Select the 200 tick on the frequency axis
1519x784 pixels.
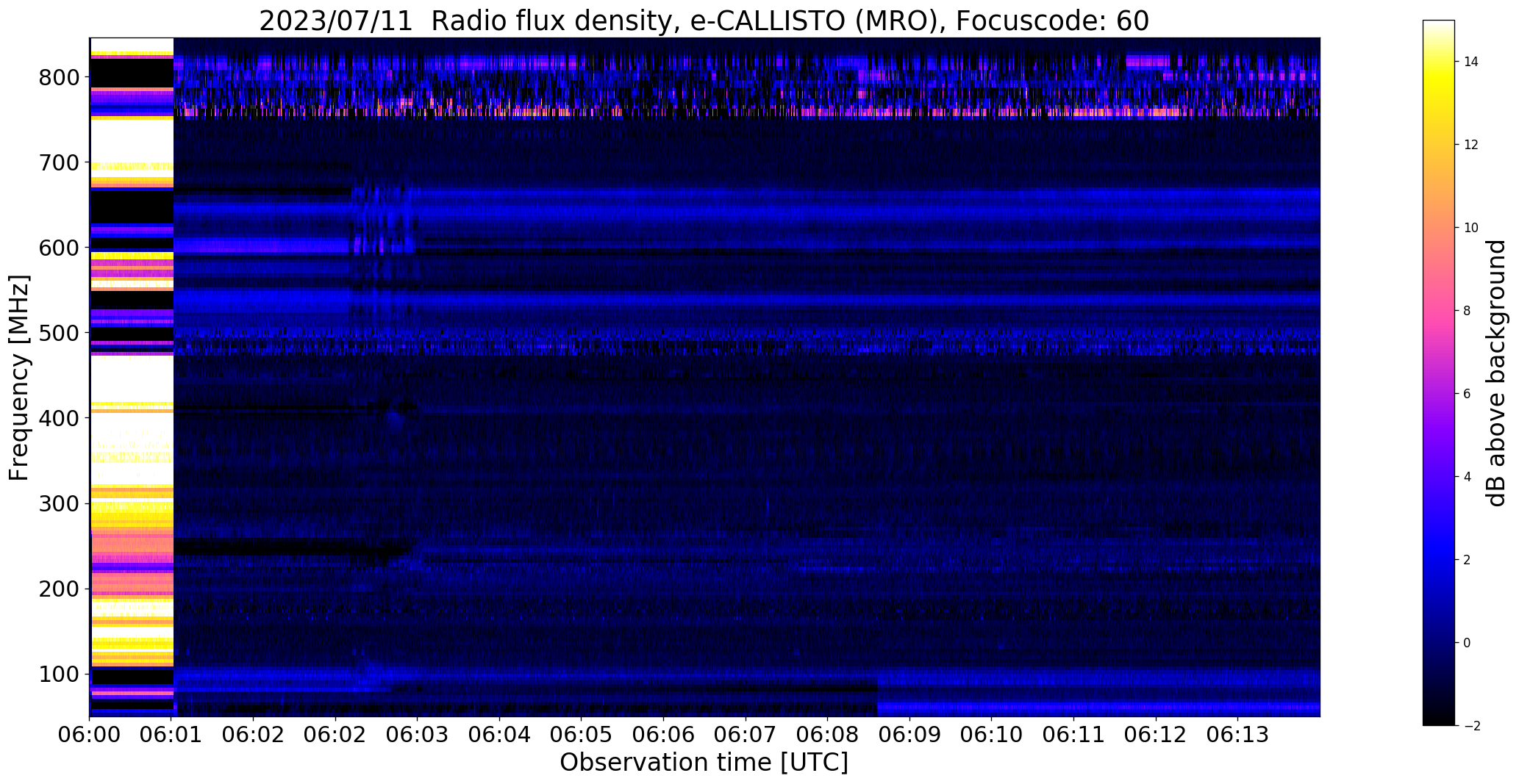point(59,589)
